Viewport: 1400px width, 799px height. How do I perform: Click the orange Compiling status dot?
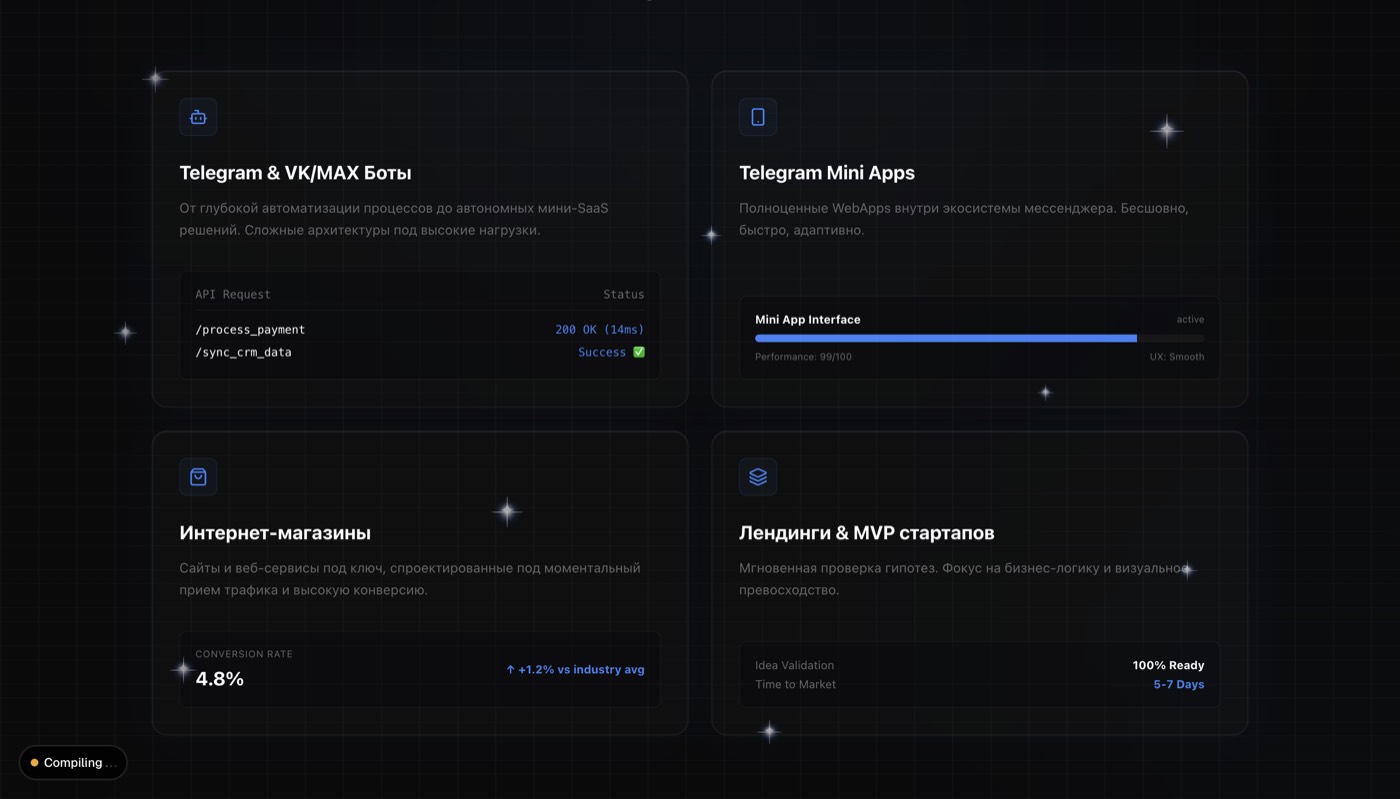pyautogui.click(x=34, y=763)
